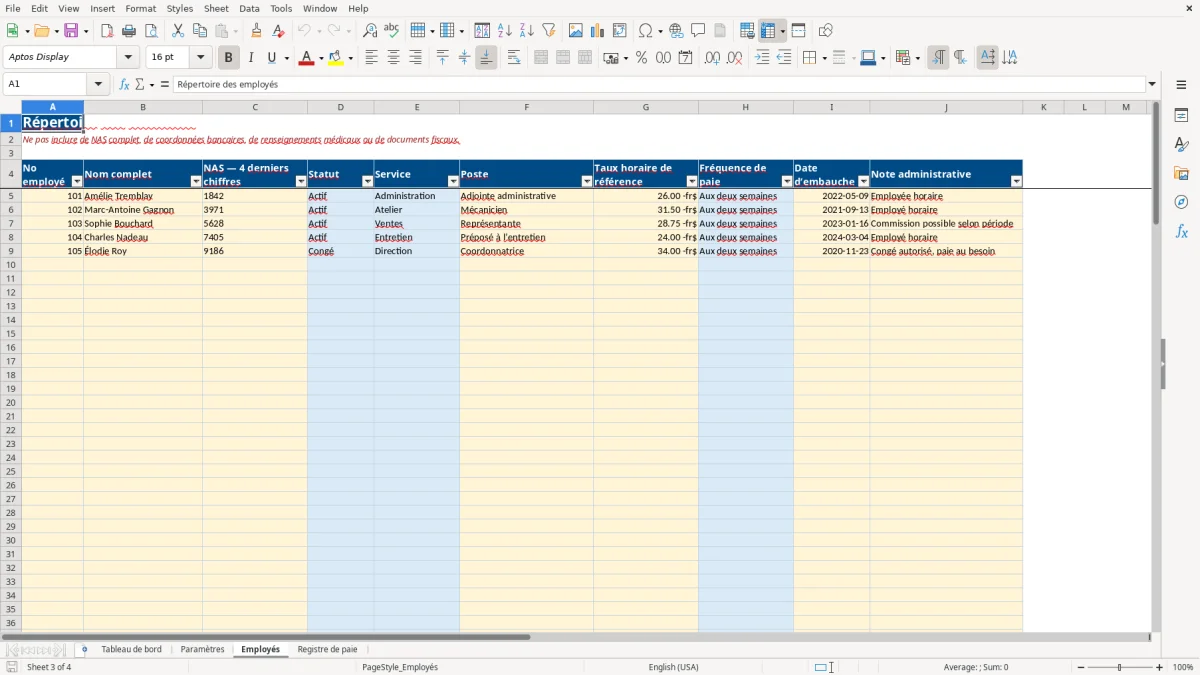The height and width of the screenshot is (675, 1200).
Task: Click zoom in plus button
Action: pos(1160,667)
